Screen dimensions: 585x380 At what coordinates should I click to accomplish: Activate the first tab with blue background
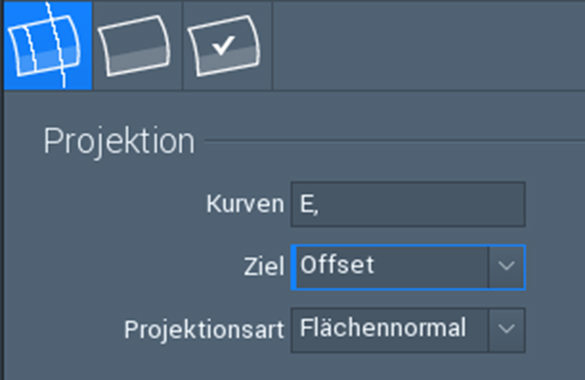48,45
